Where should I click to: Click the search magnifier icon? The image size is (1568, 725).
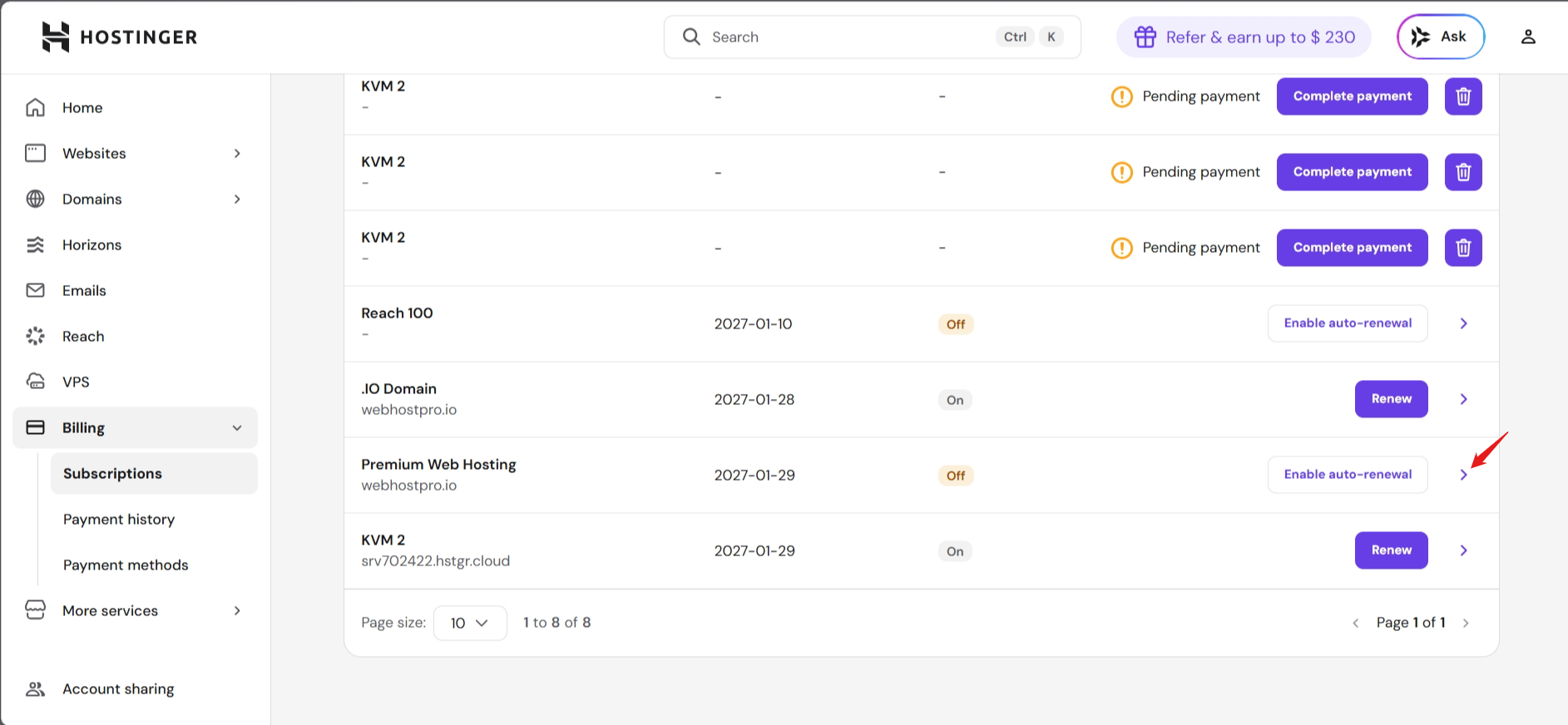click(691, 37)
